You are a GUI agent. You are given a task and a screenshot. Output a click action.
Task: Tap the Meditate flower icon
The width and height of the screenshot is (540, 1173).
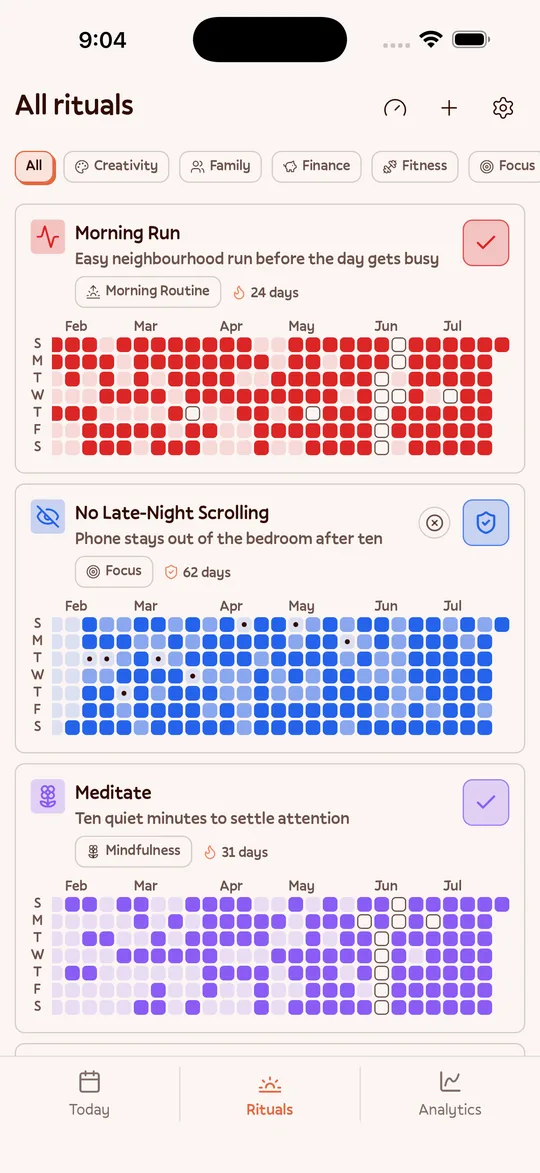48,797
